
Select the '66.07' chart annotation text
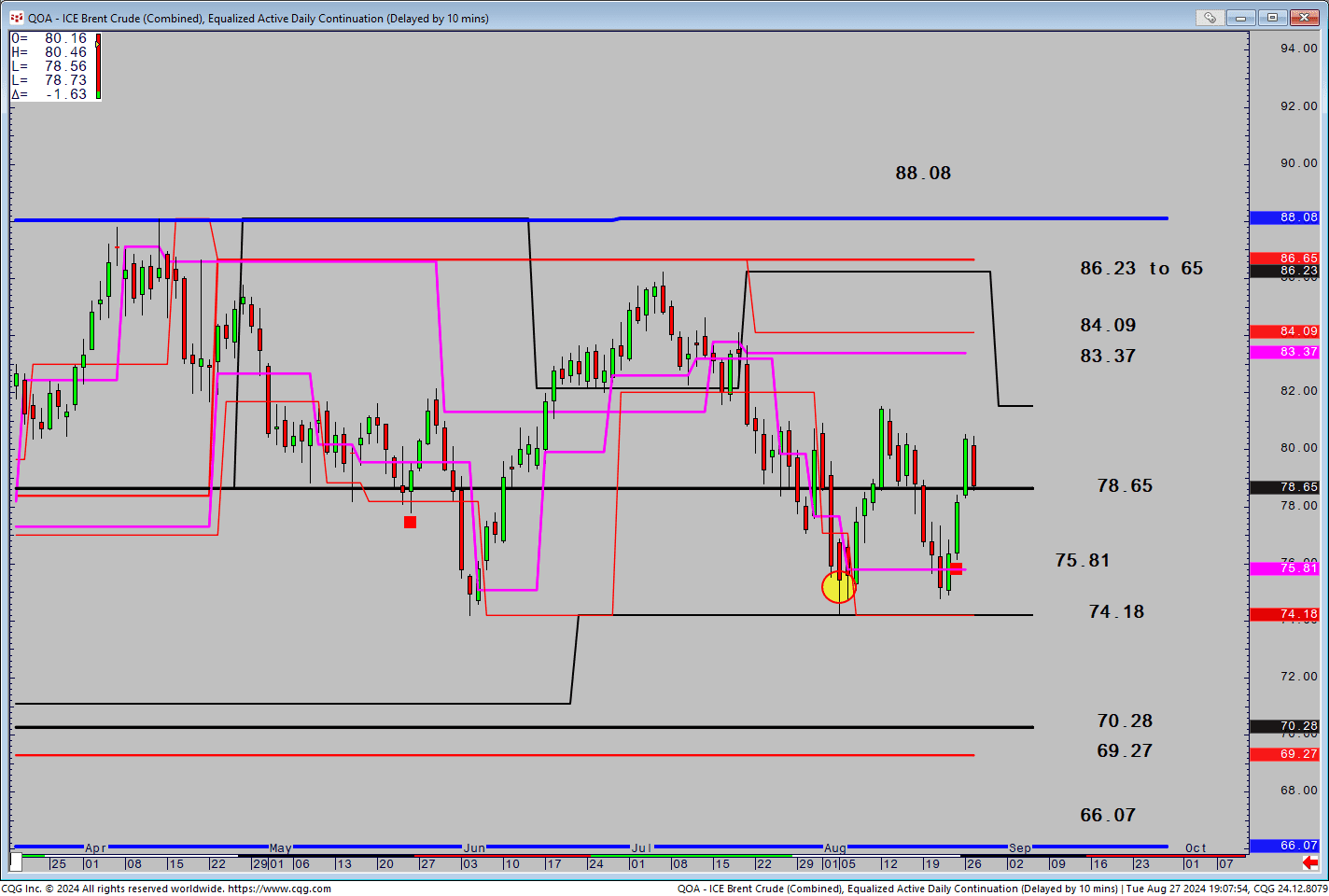coord(1108,815)
